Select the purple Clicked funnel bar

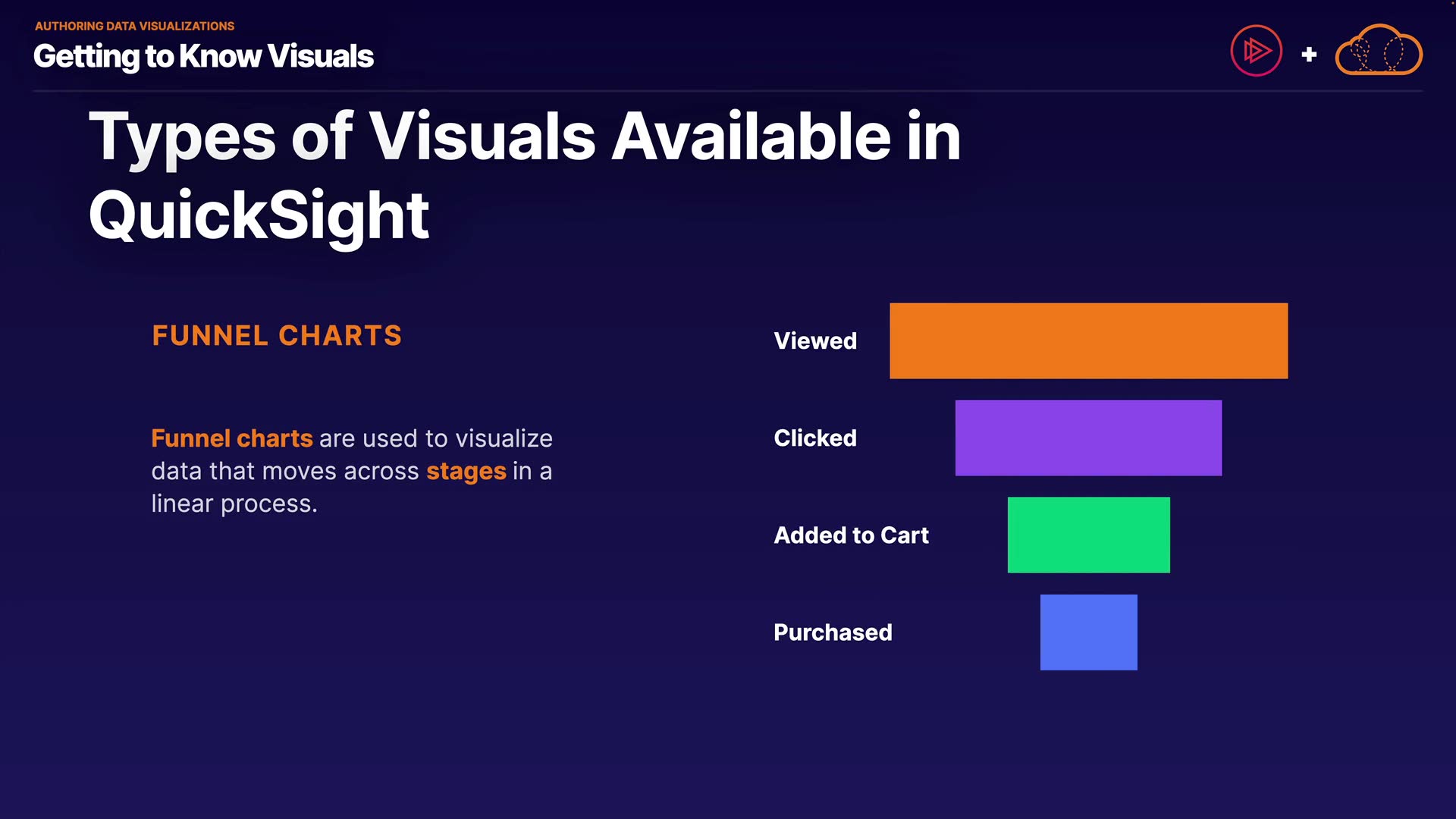(x=1088, y=438)
